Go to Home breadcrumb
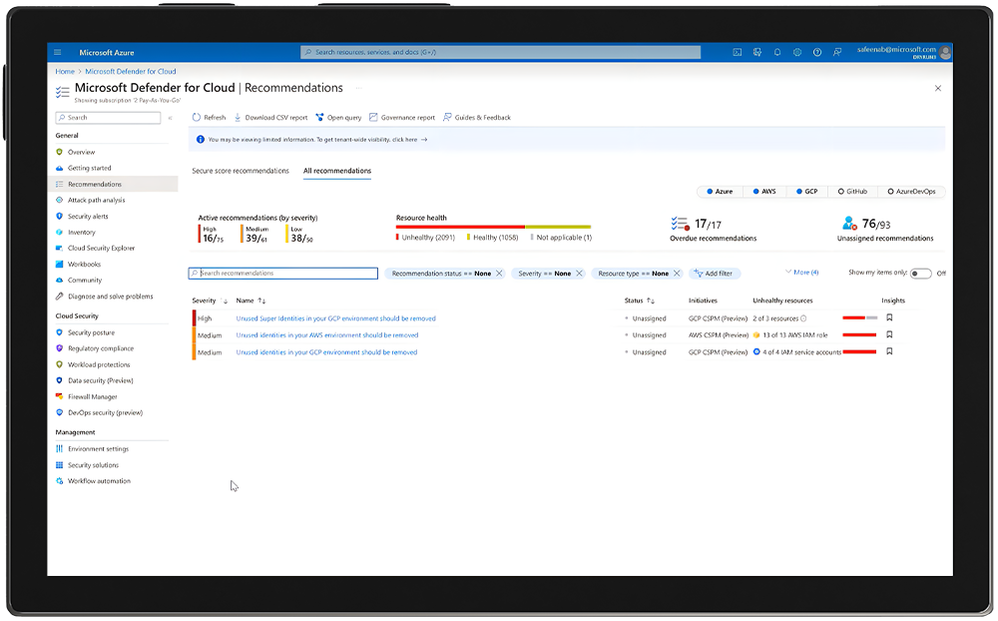 (x=64, y=71)
